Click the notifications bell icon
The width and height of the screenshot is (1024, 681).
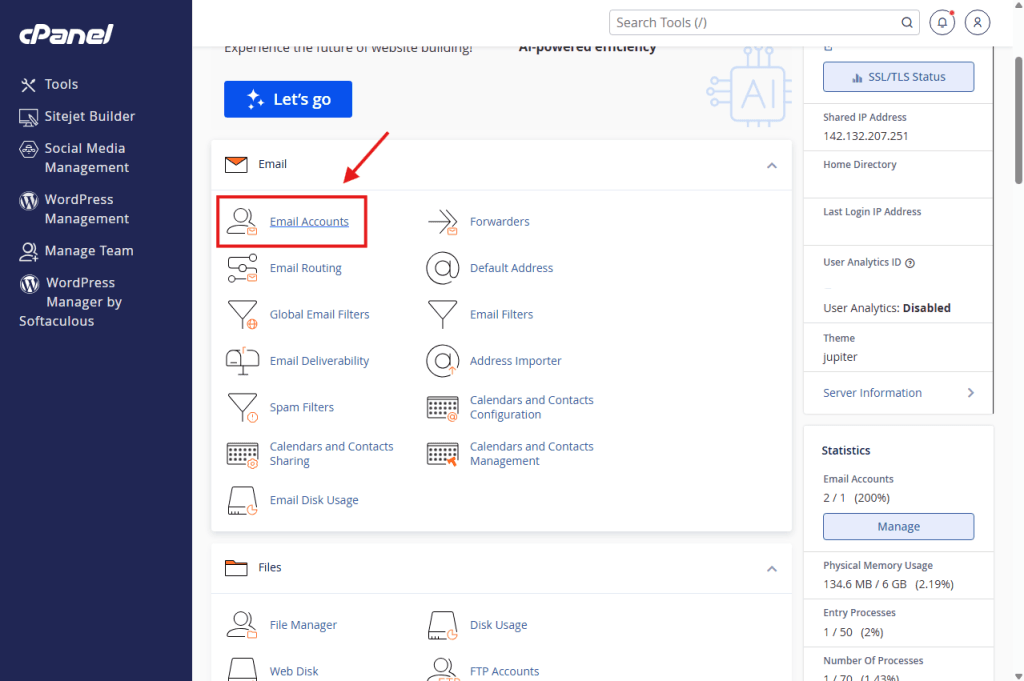(x=941, y=22)
